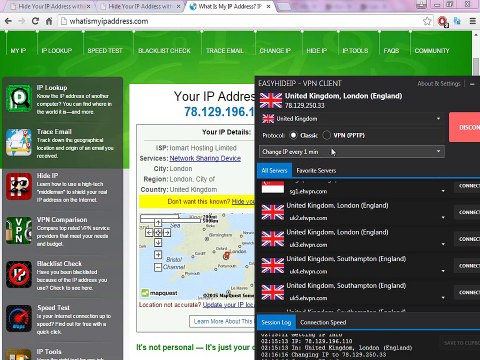Pan the map up with arrow
This screenshot has height=360, width=480.
(158, 223)
